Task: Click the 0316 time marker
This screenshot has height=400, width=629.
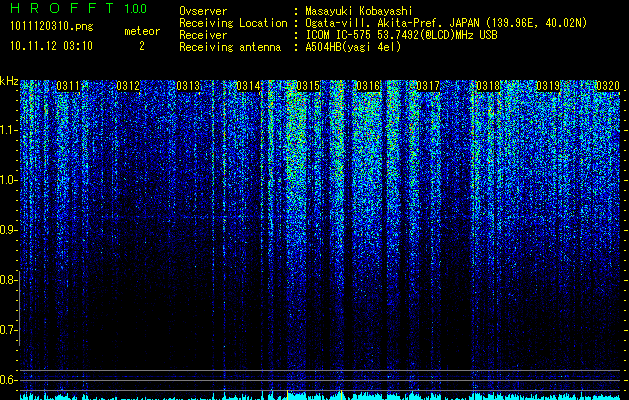Action: coord(368,86)
